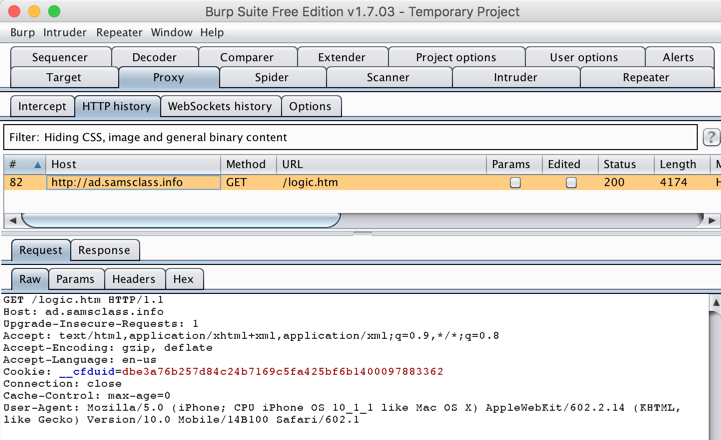Click the horizontal scrollbar left arrow

tap(12, 220)
